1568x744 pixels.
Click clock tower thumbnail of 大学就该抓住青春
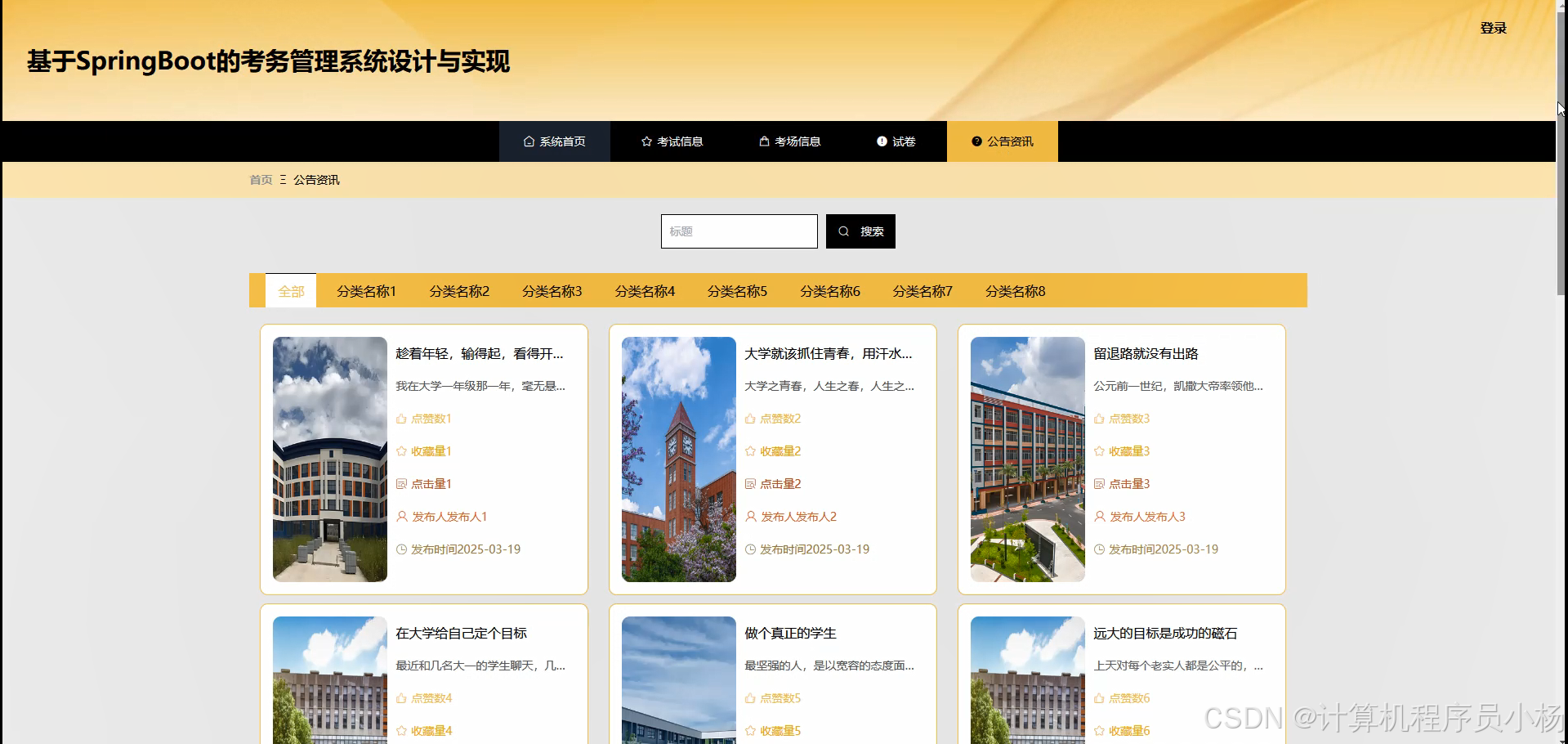(679, 459)
